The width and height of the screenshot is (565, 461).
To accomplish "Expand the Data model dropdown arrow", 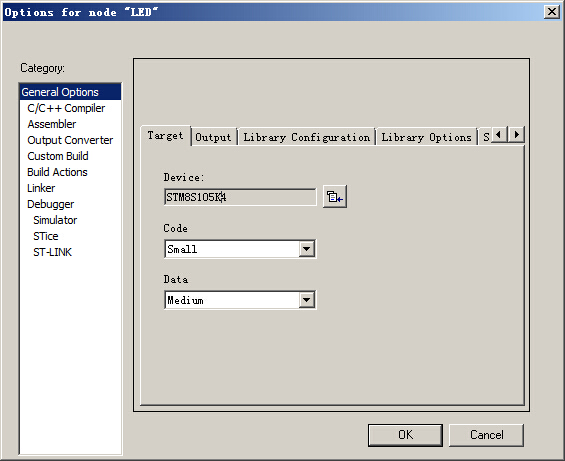I will tap(307, 300).
